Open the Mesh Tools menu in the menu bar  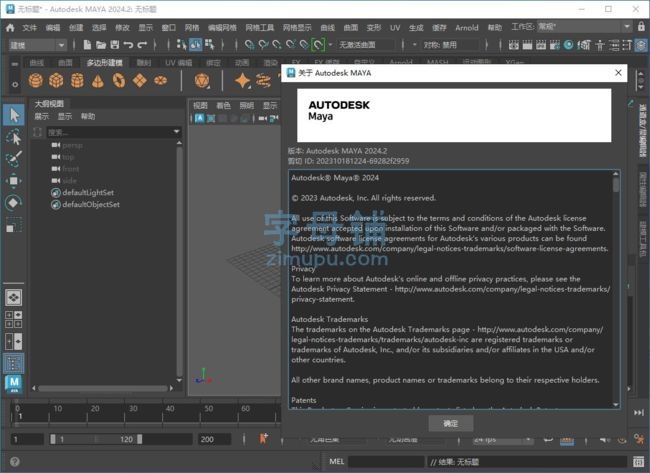coord(260,28)
